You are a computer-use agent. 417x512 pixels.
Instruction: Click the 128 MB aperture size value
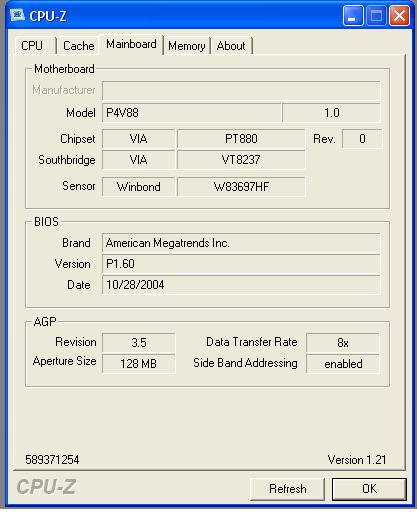click(138, 364)
